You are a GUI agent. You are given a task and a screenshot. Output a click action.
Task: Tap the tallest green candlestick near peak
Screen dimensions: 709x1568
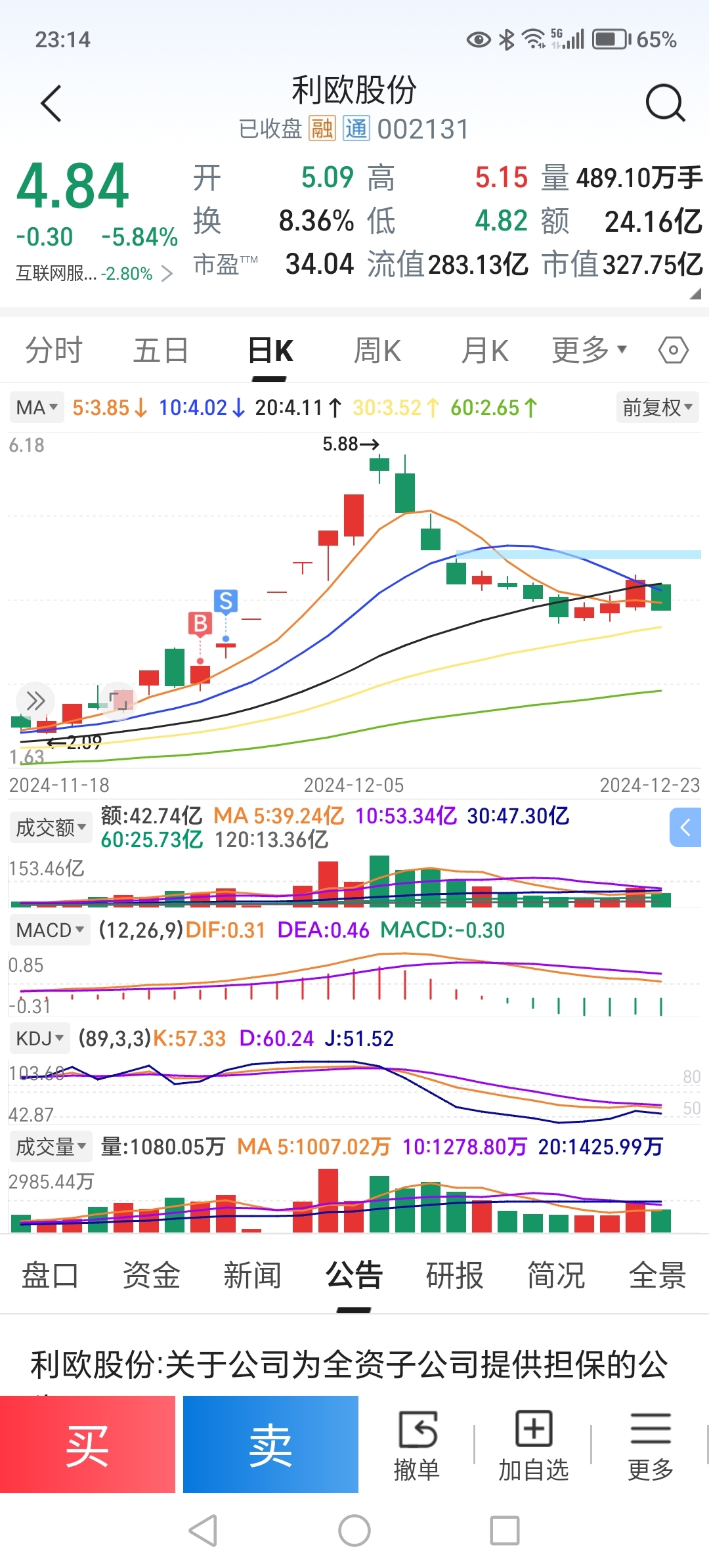click(x=405, y=492)
